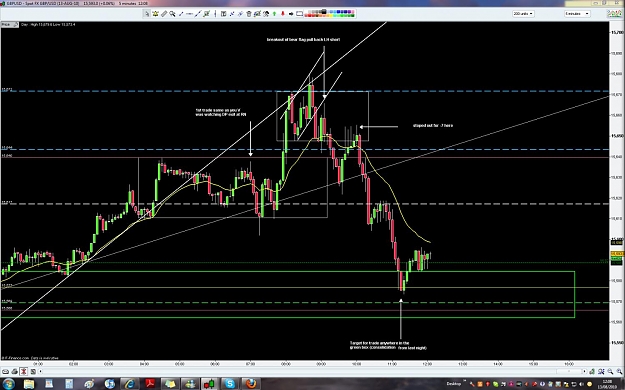The width and height of the screenshot is (625, 390).
Task: Open Firefox from the taskbar
Action: click(x=251, y=384)
